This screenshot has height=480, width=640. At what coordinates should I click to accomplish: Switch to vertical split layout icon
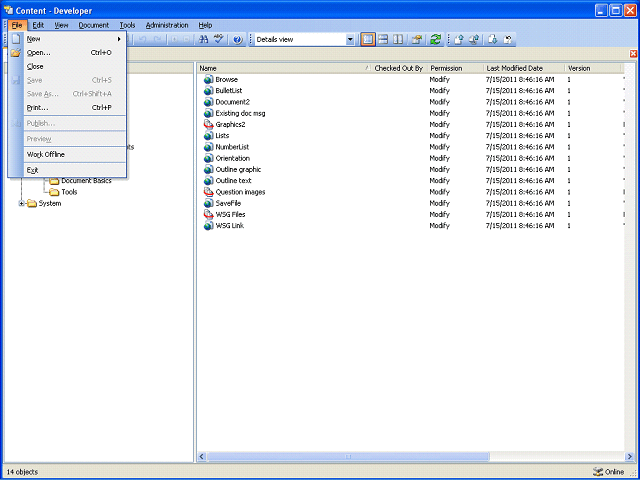tap(398, 40)
